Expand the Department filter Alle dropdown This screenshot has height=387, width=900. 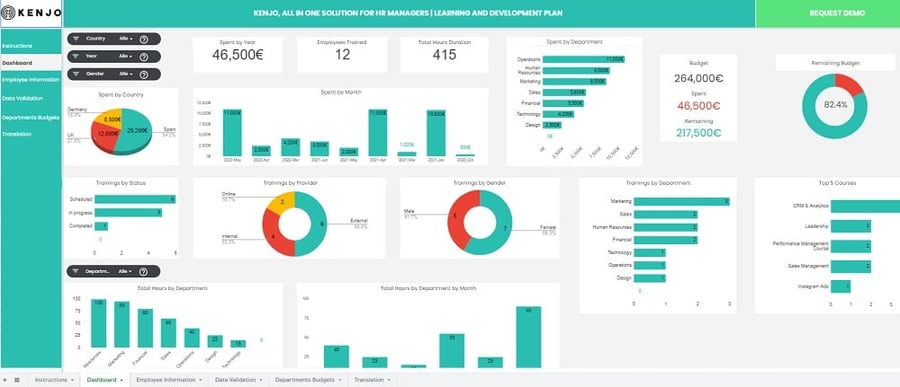[126, 272]
